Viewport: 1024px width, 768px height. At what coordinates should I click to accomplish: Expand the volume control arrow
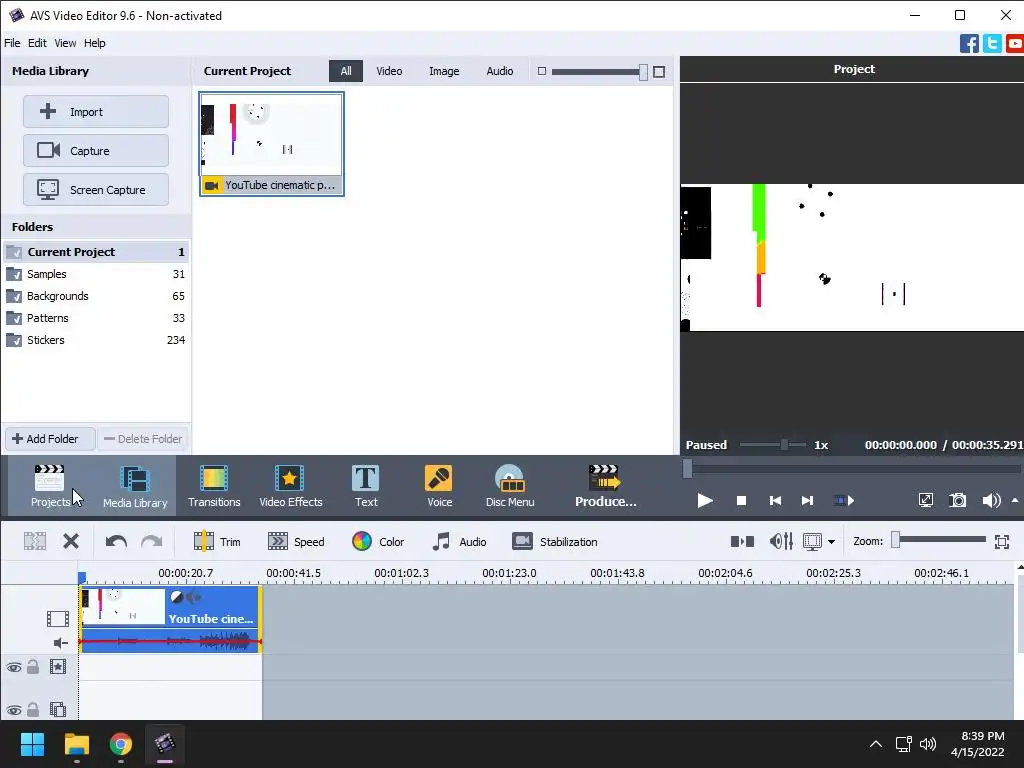pos(1015,500)
